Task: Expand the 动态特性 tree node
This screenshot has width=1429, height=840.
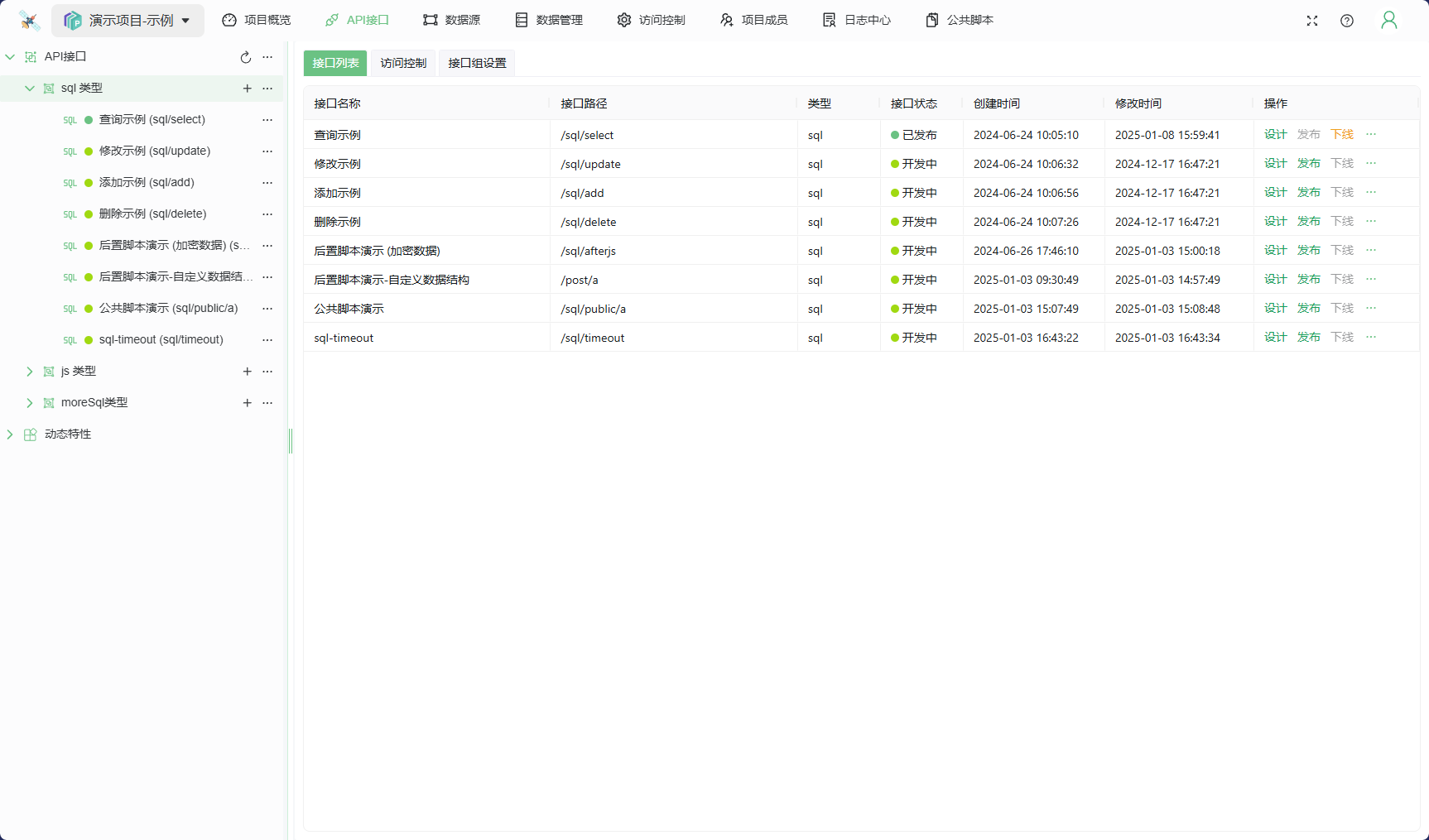Action: click(10, 434)
